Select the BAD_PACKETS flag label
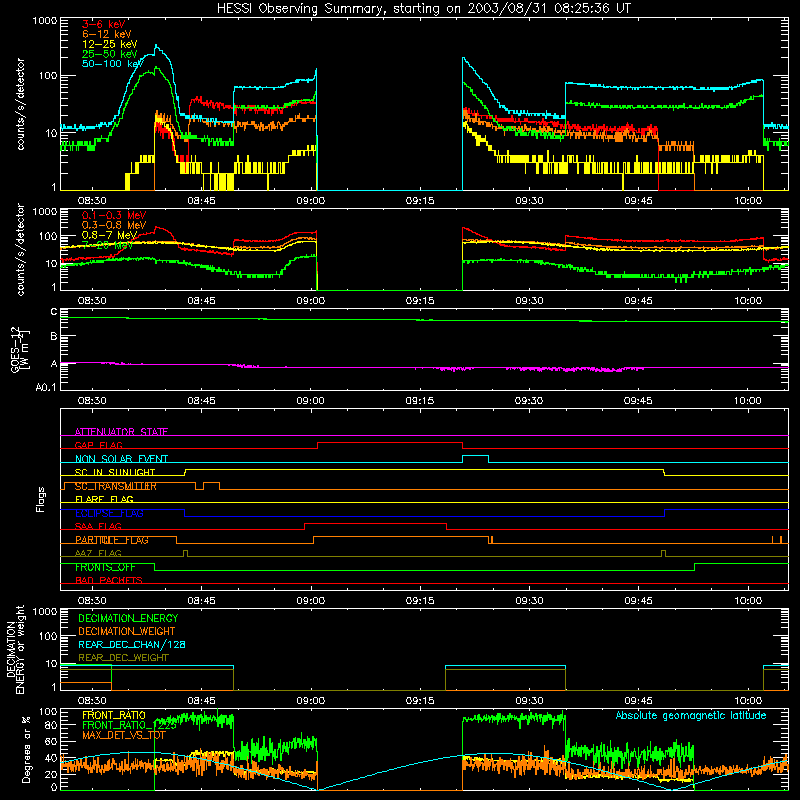 109,580
